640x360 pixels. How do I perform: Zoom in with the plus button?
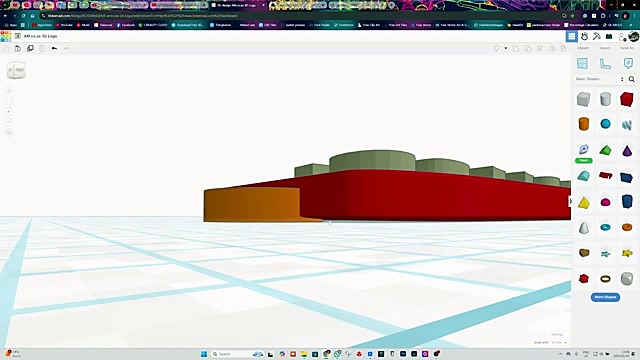pos(9,111)
